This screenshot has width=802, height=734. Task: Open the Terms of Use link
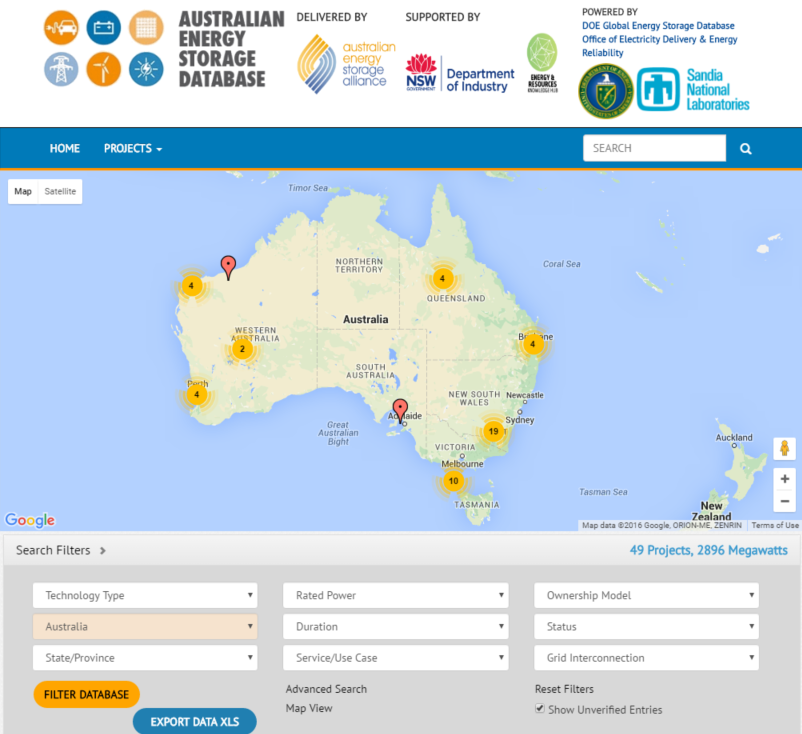pyautogui.click(x=775, y=525)
